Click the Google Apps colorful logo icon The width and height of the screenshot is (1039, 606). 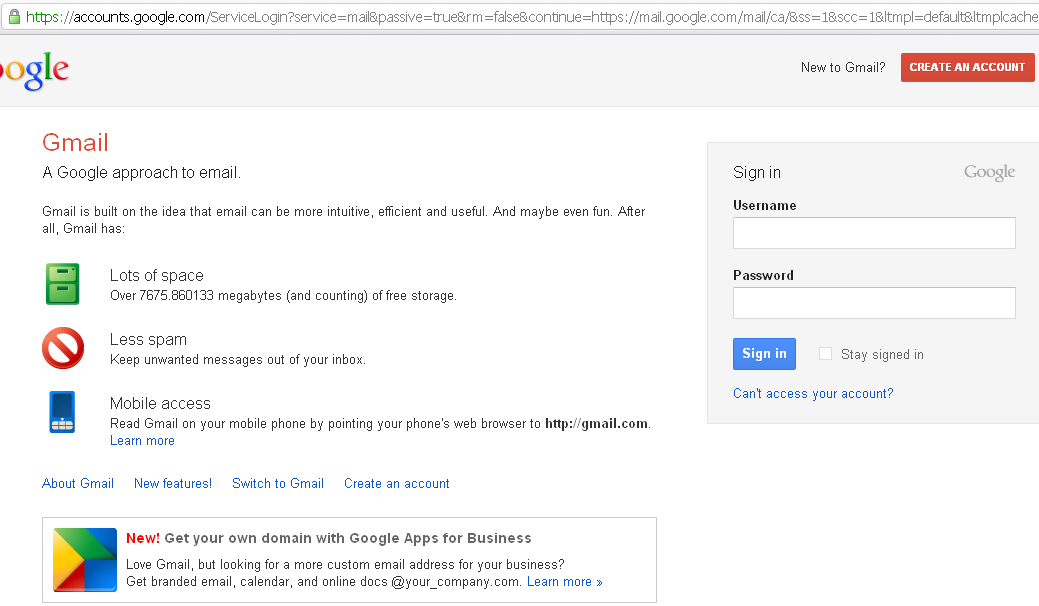(84, 560)
